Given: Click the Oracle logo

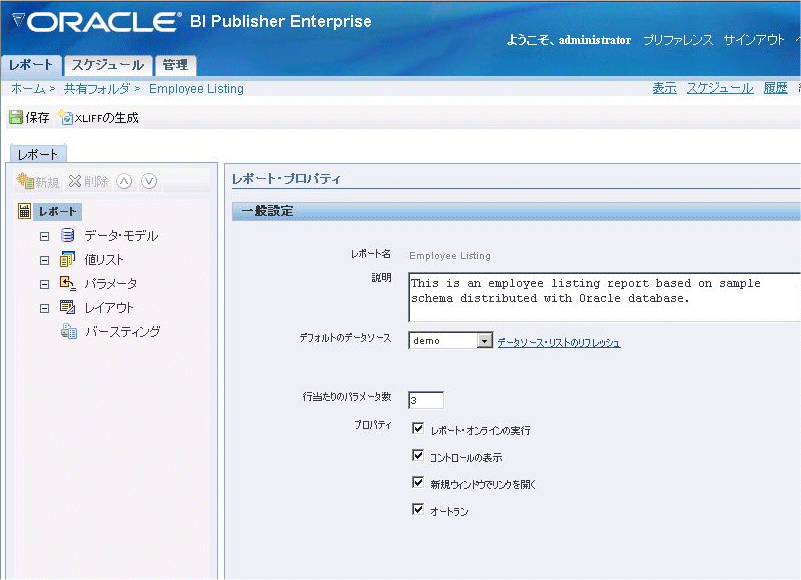Looking at the screenshot, I should pyautogui.click(x=97, y=22).
